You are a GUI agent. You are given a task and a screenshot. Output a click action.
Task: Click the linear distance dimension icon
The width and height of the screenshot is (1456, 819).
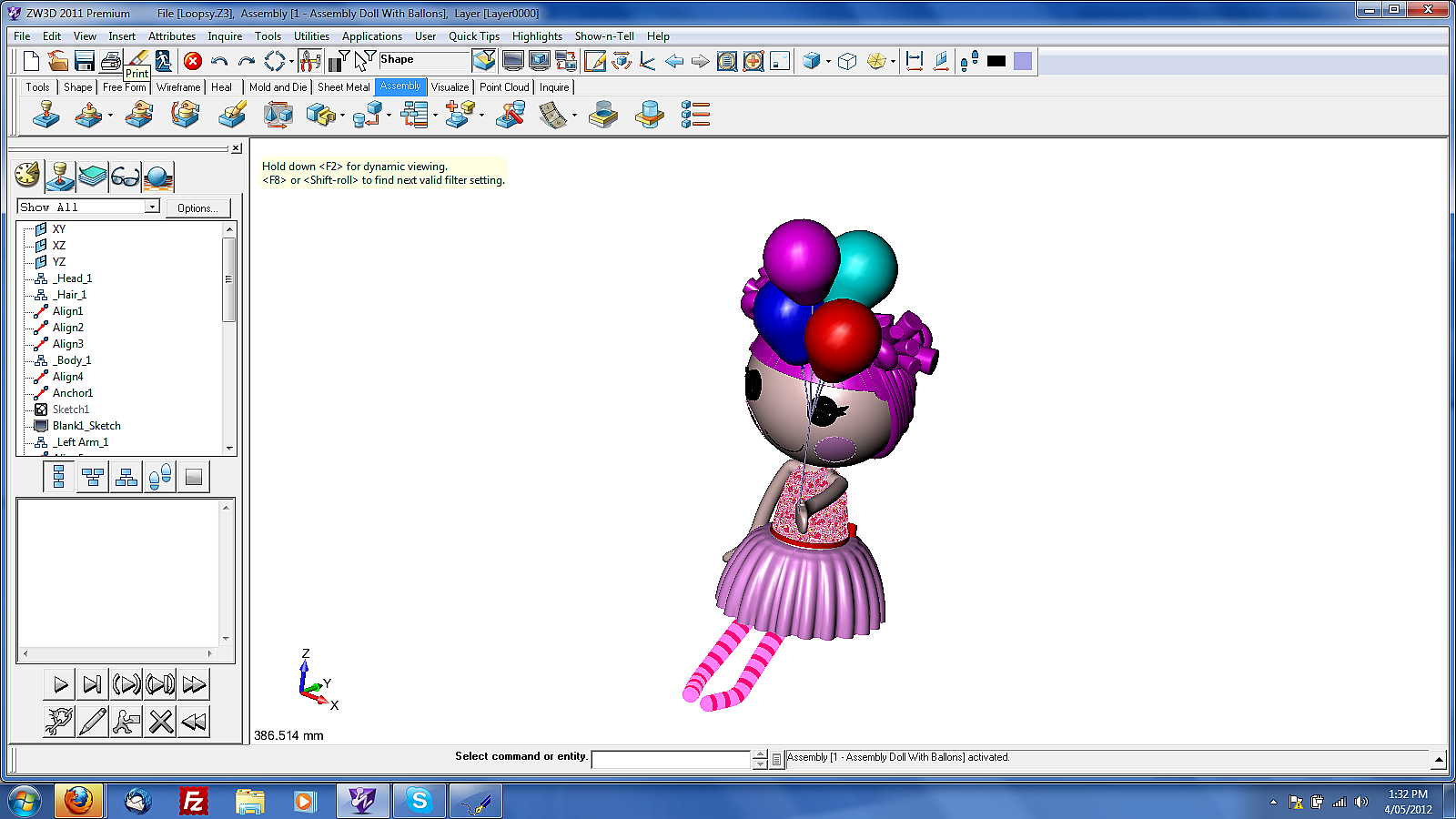coord(915,61)
